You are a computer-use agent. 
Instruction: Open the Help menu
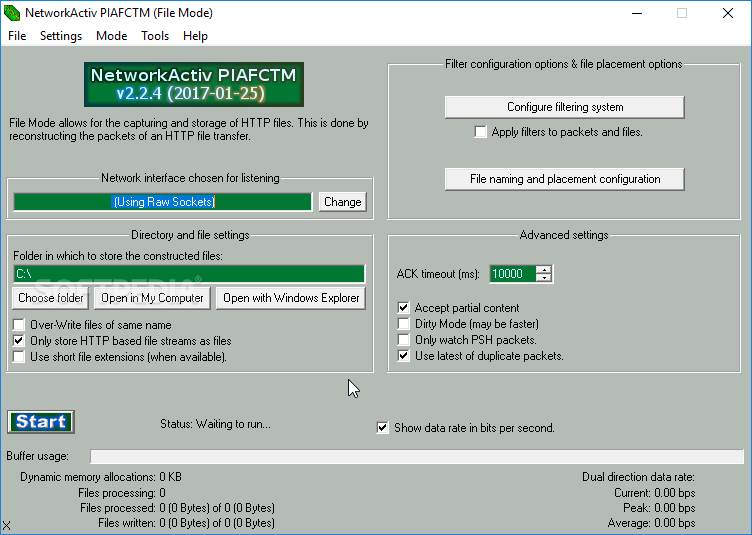pos(195,36)
